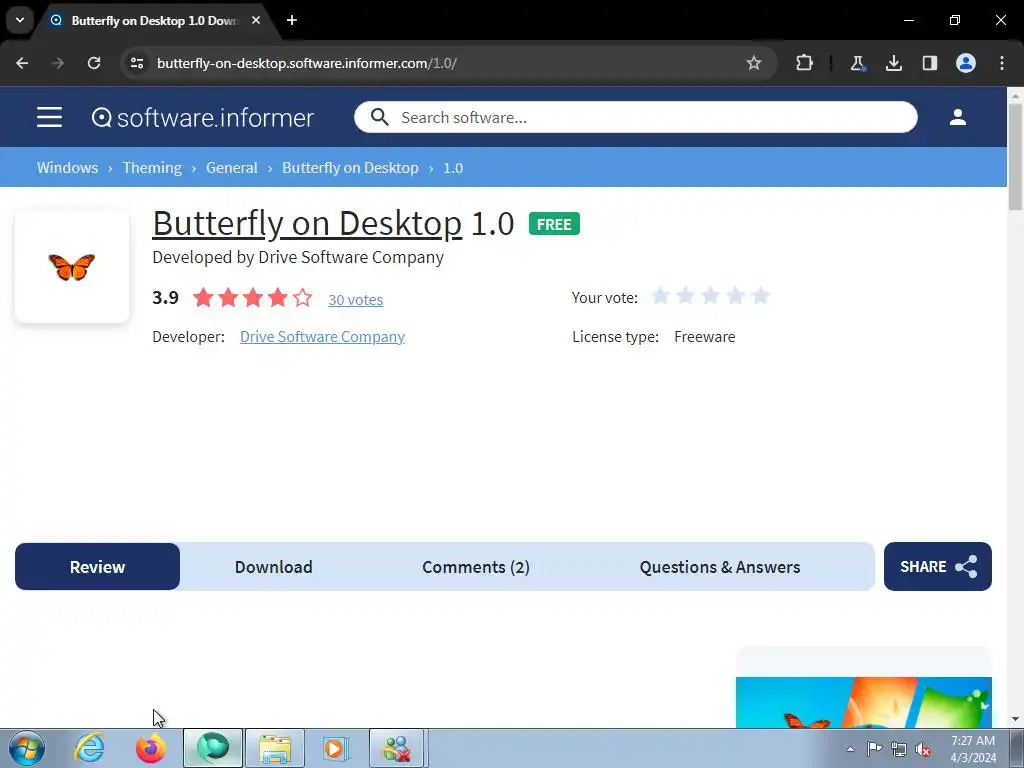
Task: Focus the Search software input field
Action: point(636,118)
